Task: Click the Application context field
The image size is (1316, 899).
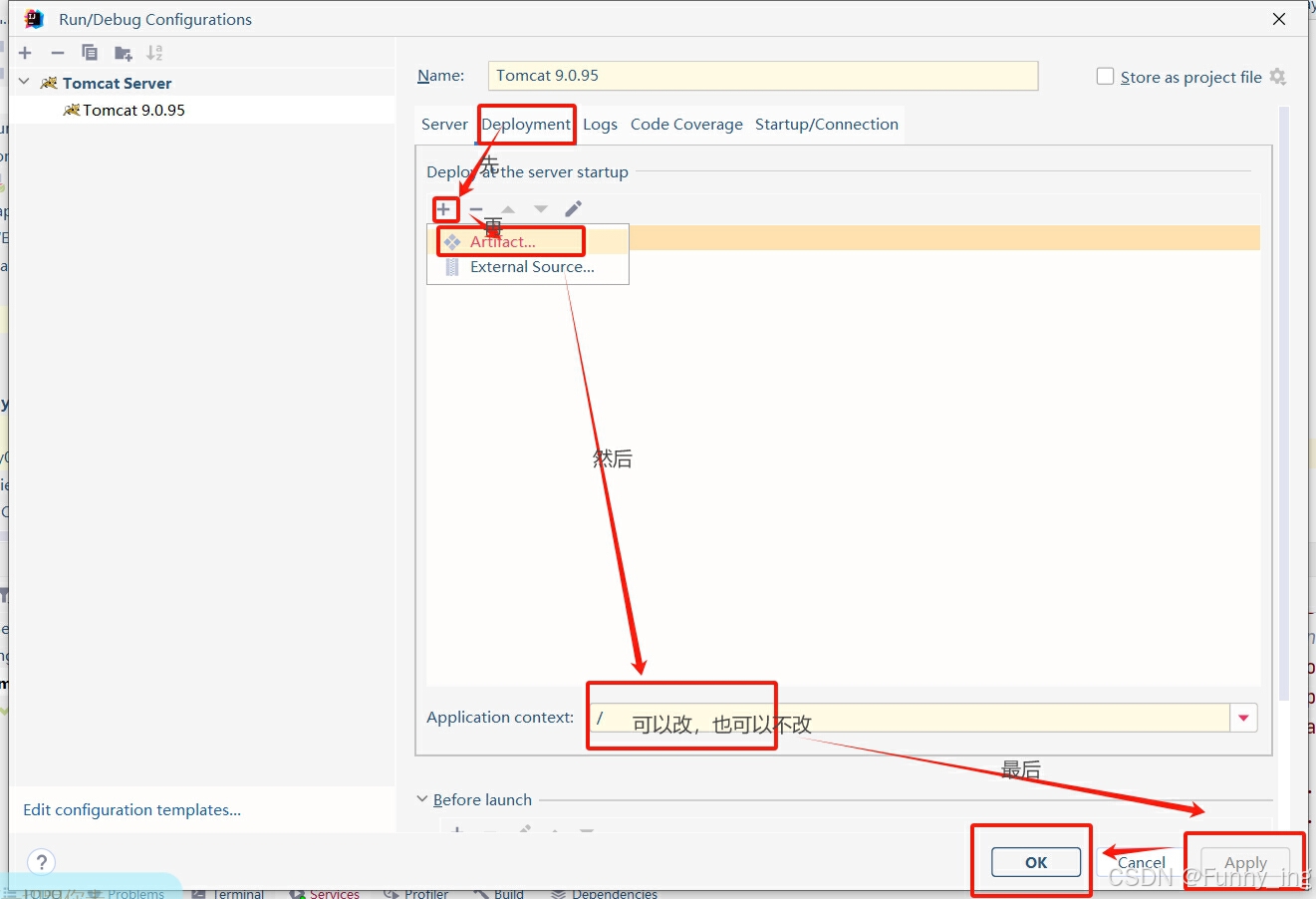Action: [911, 718]
